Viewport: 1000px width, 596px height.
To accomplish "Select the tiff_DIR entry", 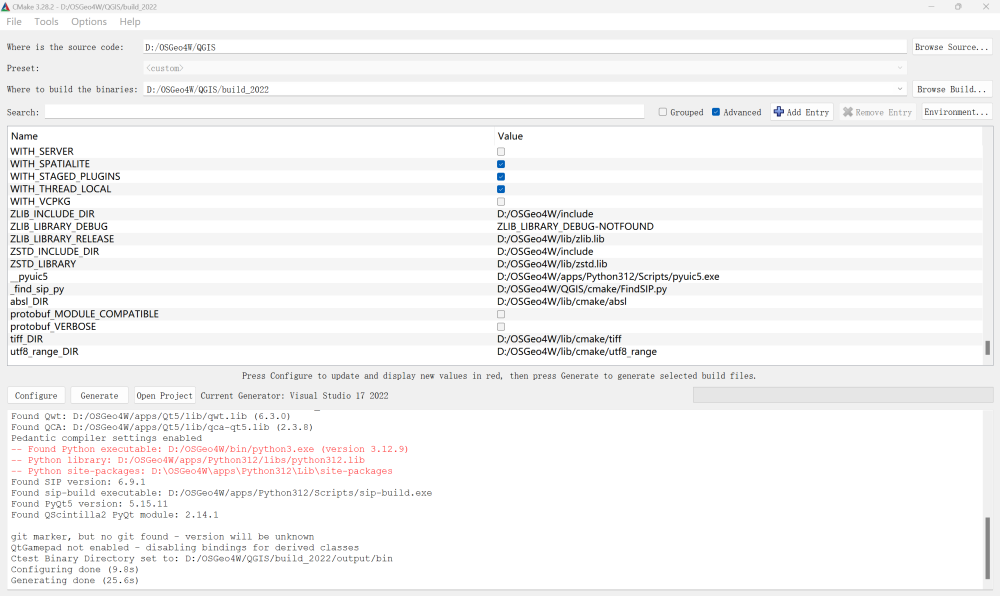I will (26, 339).
